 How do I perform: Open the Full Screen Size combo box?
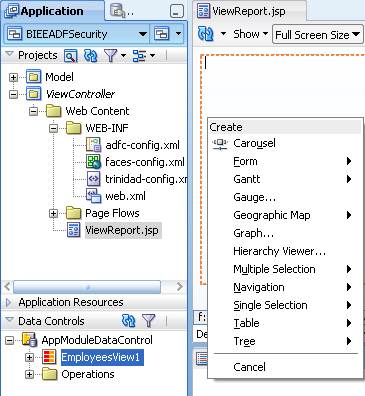(x=318, y=34)
